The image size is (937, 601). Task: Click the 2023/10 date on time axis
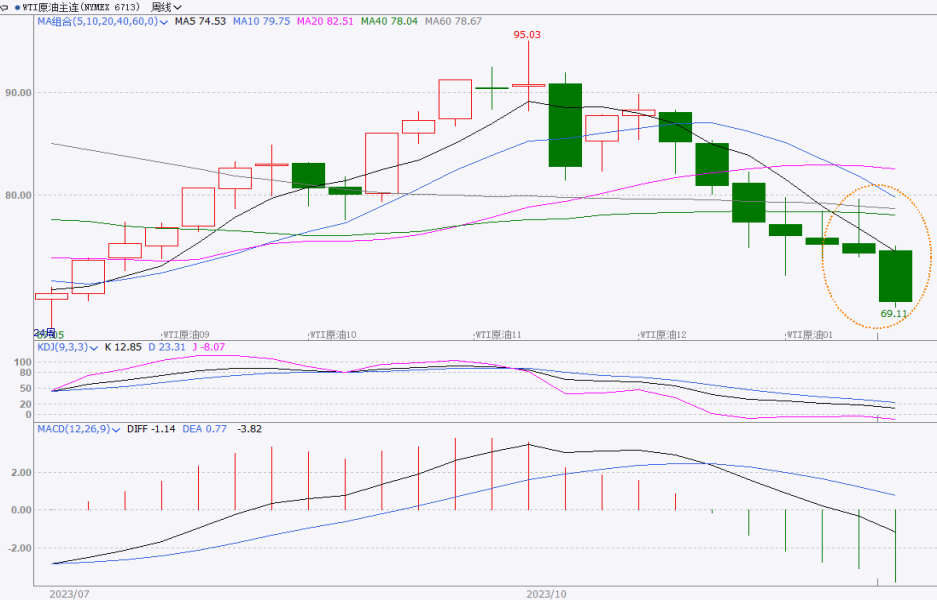click(x=547, y=593)
